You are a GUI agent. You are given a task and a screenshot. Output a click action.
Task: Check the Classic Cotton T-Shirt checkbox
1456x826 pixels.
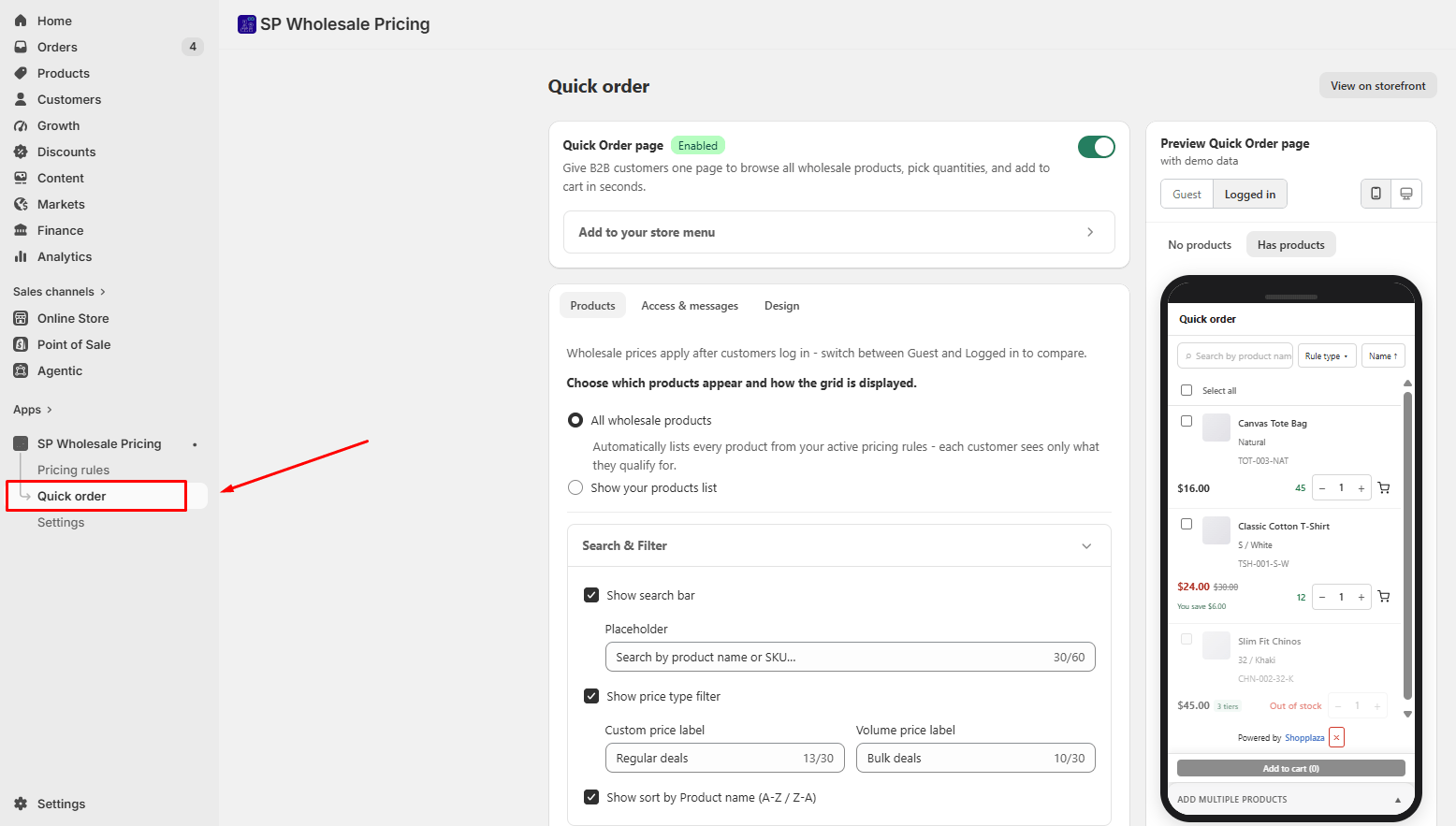click(x=1187, y=524)
